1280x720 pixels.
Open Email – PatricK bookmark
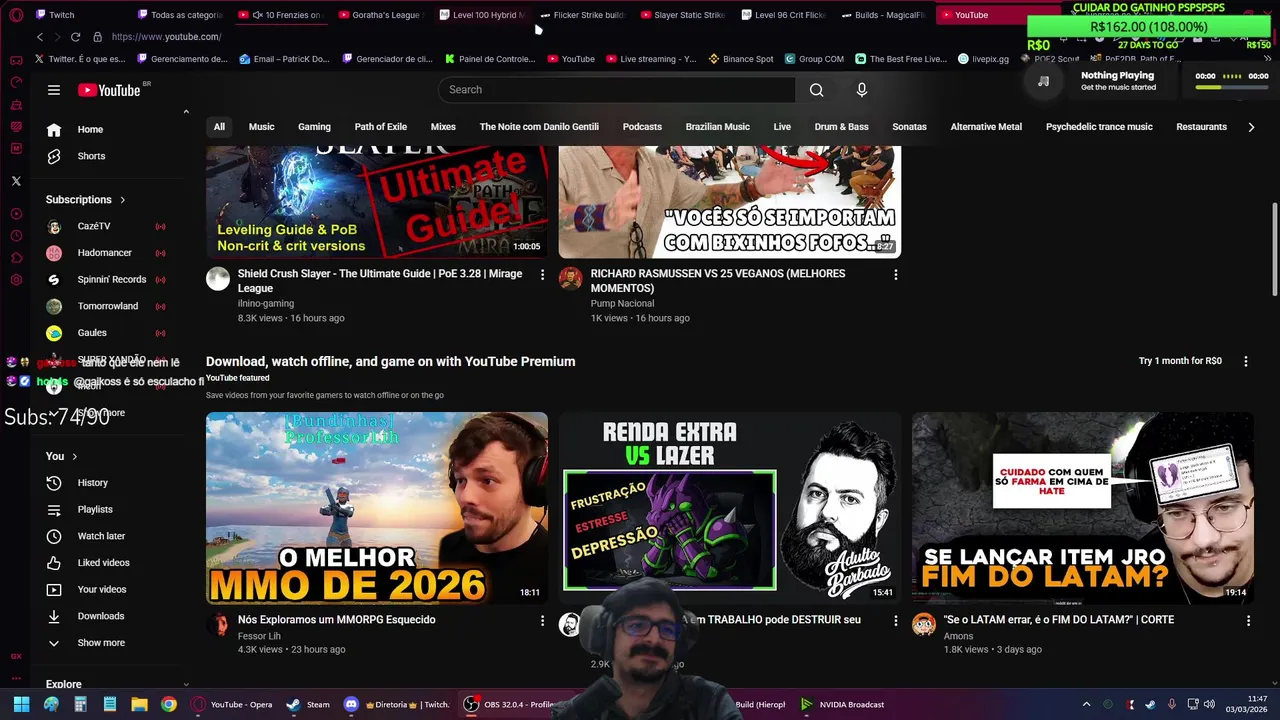pos(285,59)
